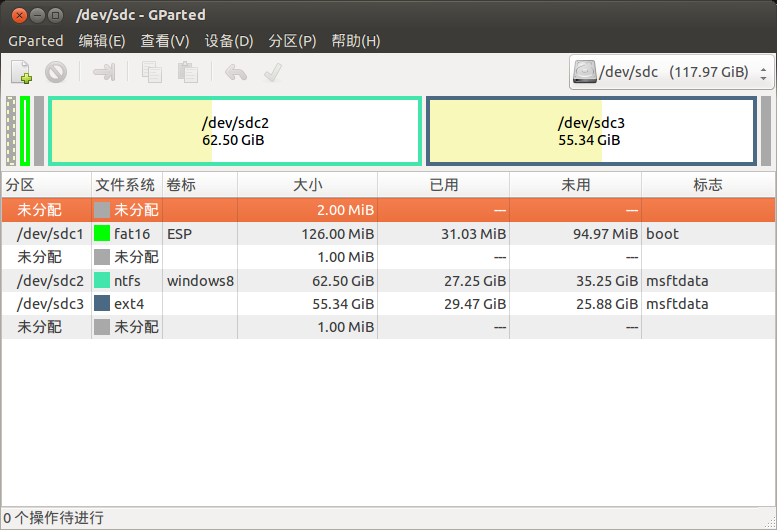The width and height of the screenshot is (777, 530).
Task: Maximize the GParted window
Action: pos(56,15)
